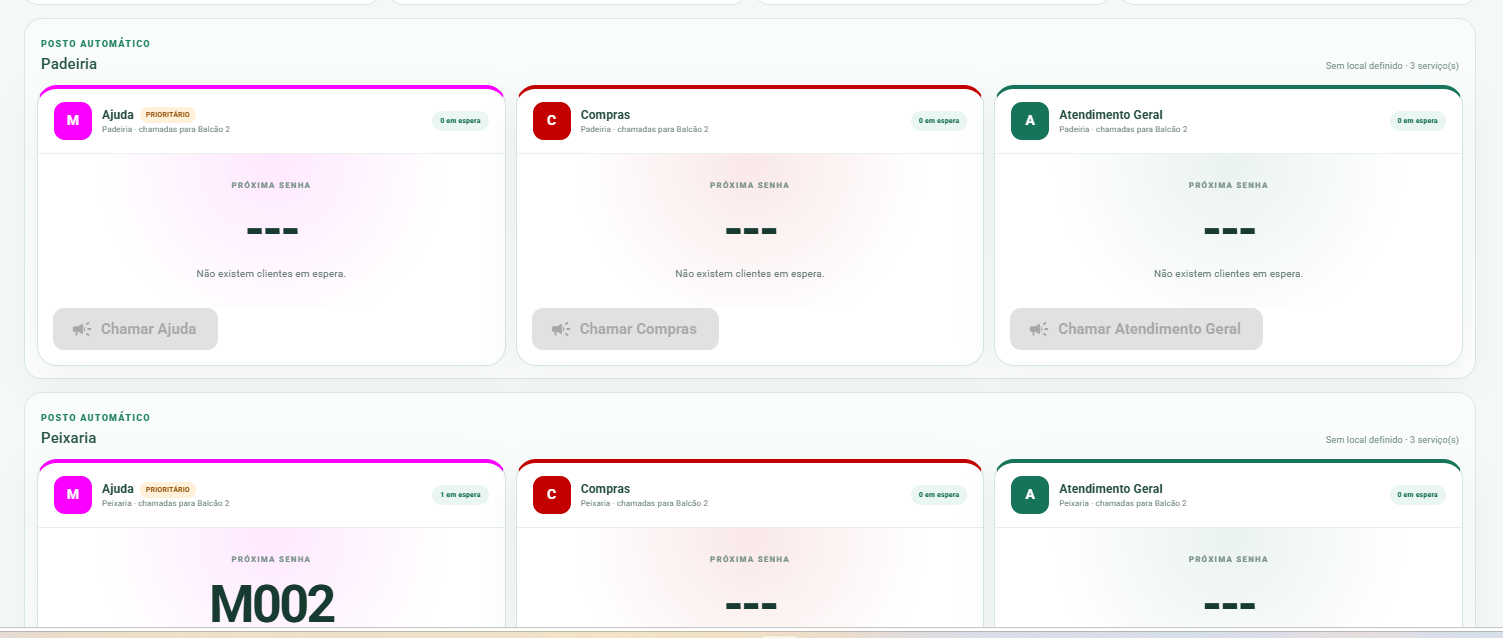Click the magenta M icon in Peixaria Ajuda
Screen dimensions: 1503x638
73,495
